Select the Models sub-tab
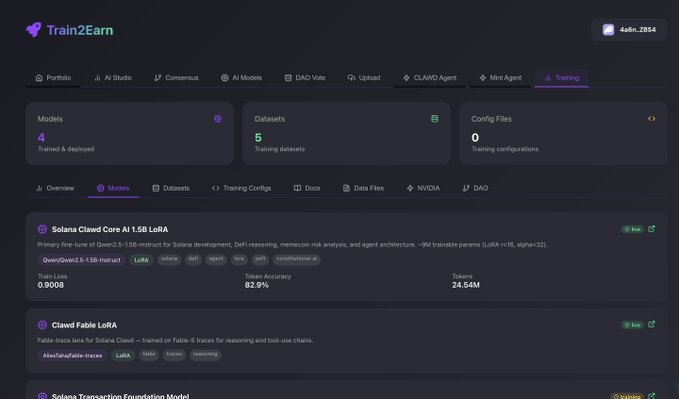This screenshot has height=399, width=679. tap(113, 188)
